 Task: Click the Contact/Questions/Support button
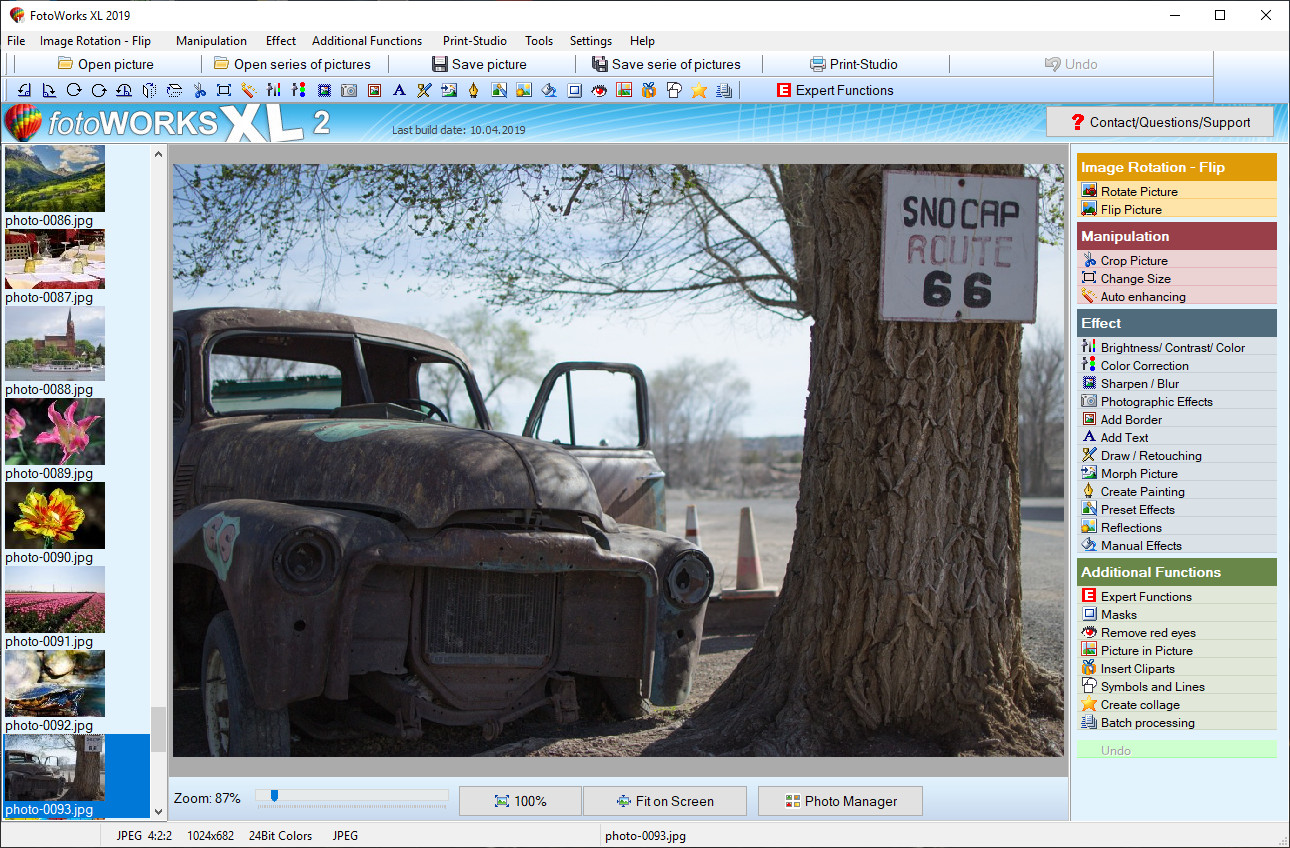coord(1160,122)
